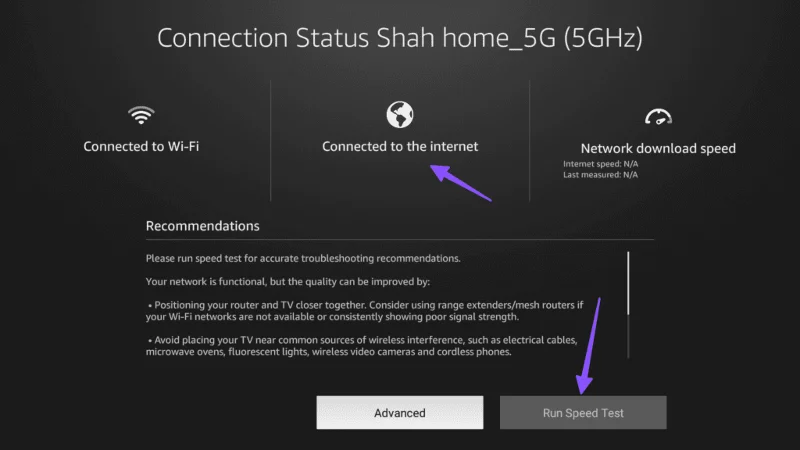
Task: Click the 'Please run speed test' recommendation line
Action: point(303,259)
